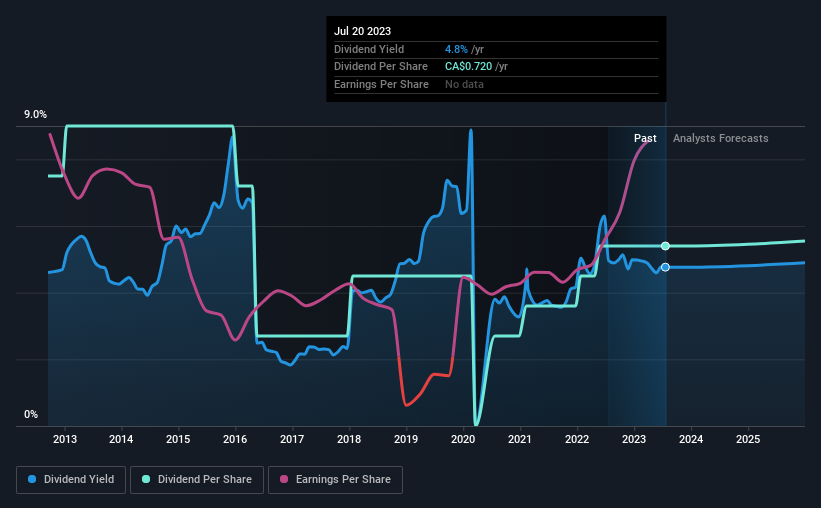The height and width of the screenshot is (508, 821).
Task: Click the 2021 year label on axis
Action: (520, 439)
